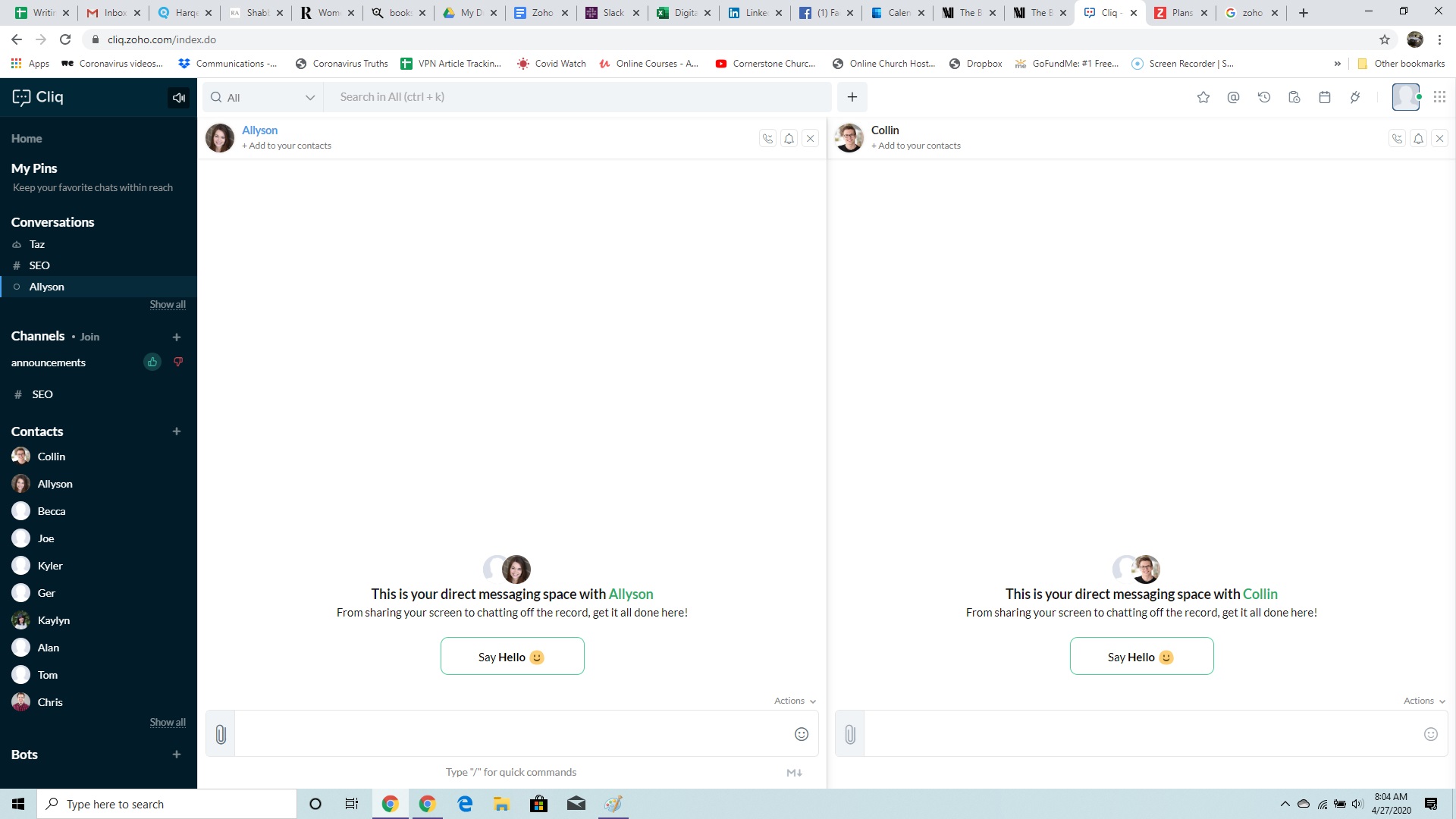Click the Cliq logo

coord(38,97)
